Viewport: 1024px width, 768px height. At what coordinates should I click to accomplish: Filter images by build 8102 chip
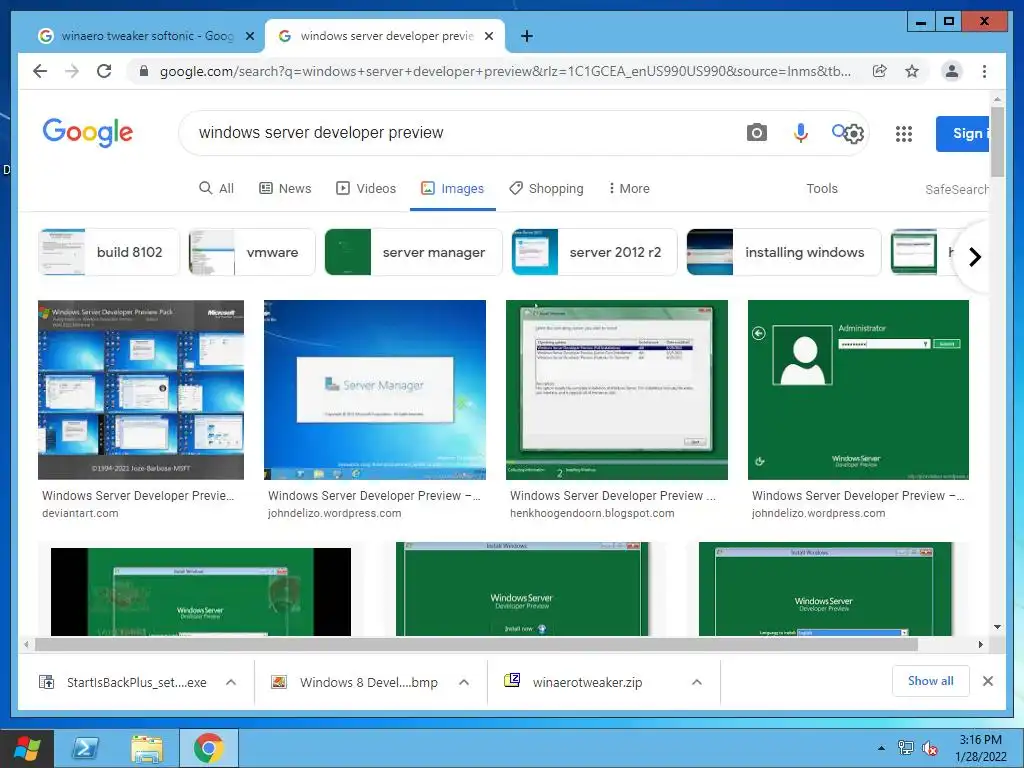(109, 252)
